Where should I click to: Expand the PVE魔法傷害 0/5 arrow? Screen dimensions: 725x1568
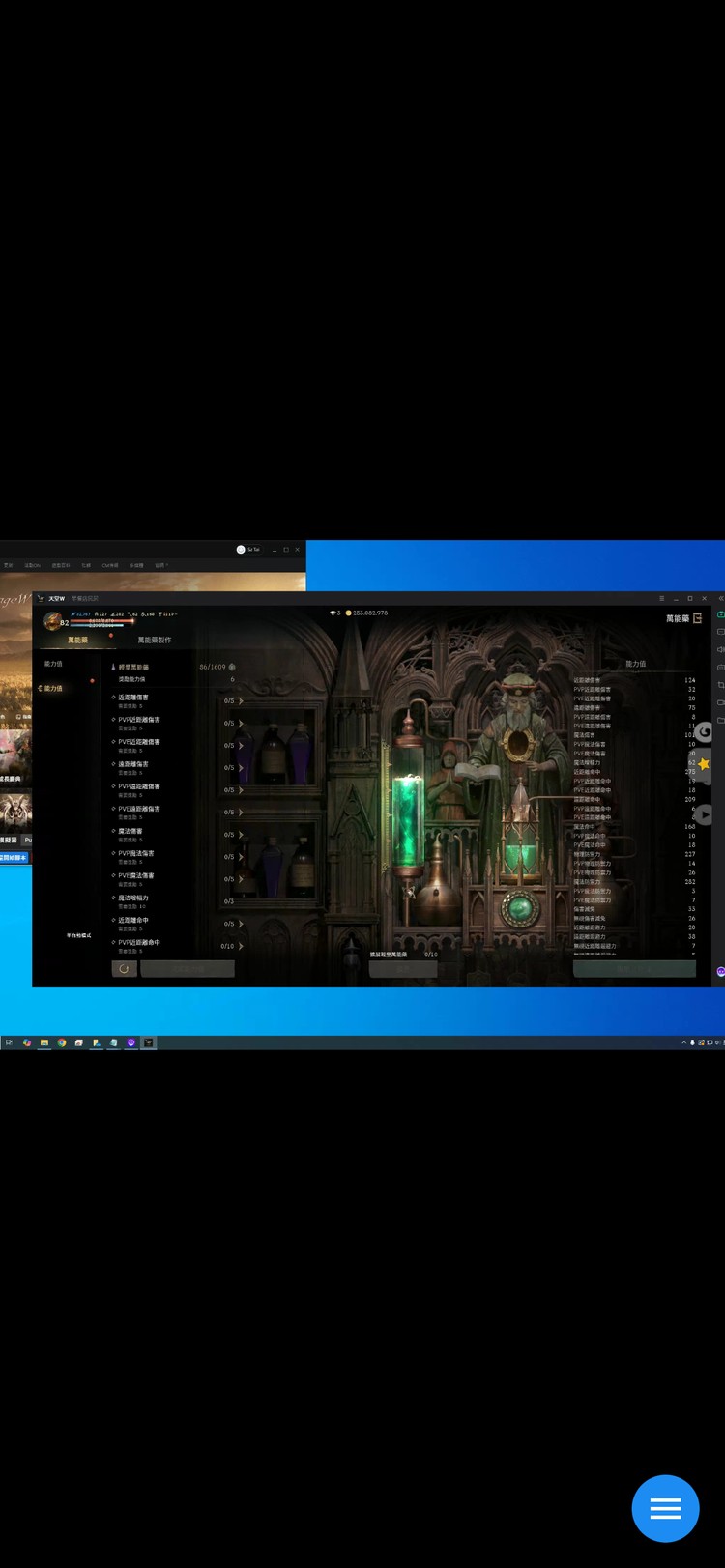[241, 878]
